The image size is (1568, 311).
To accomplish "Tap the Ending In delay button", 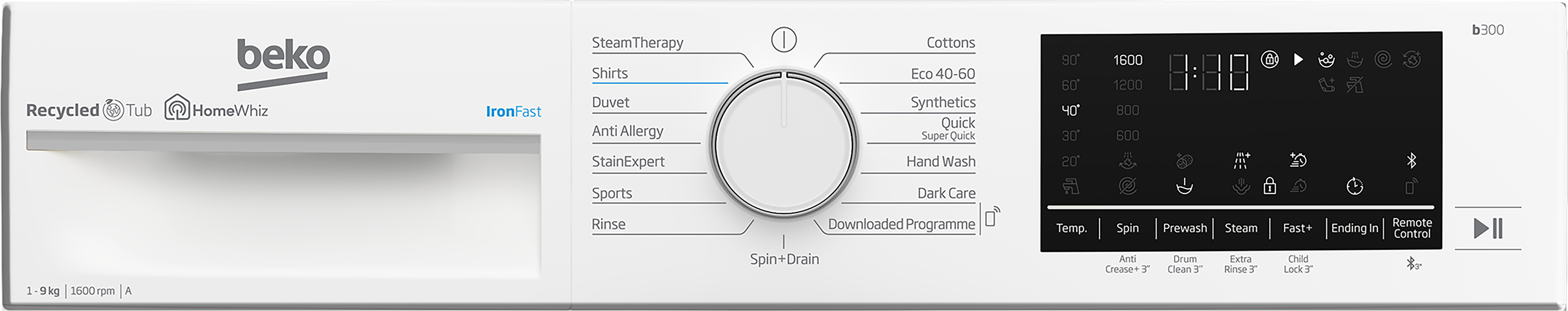I will [1354, 228].
